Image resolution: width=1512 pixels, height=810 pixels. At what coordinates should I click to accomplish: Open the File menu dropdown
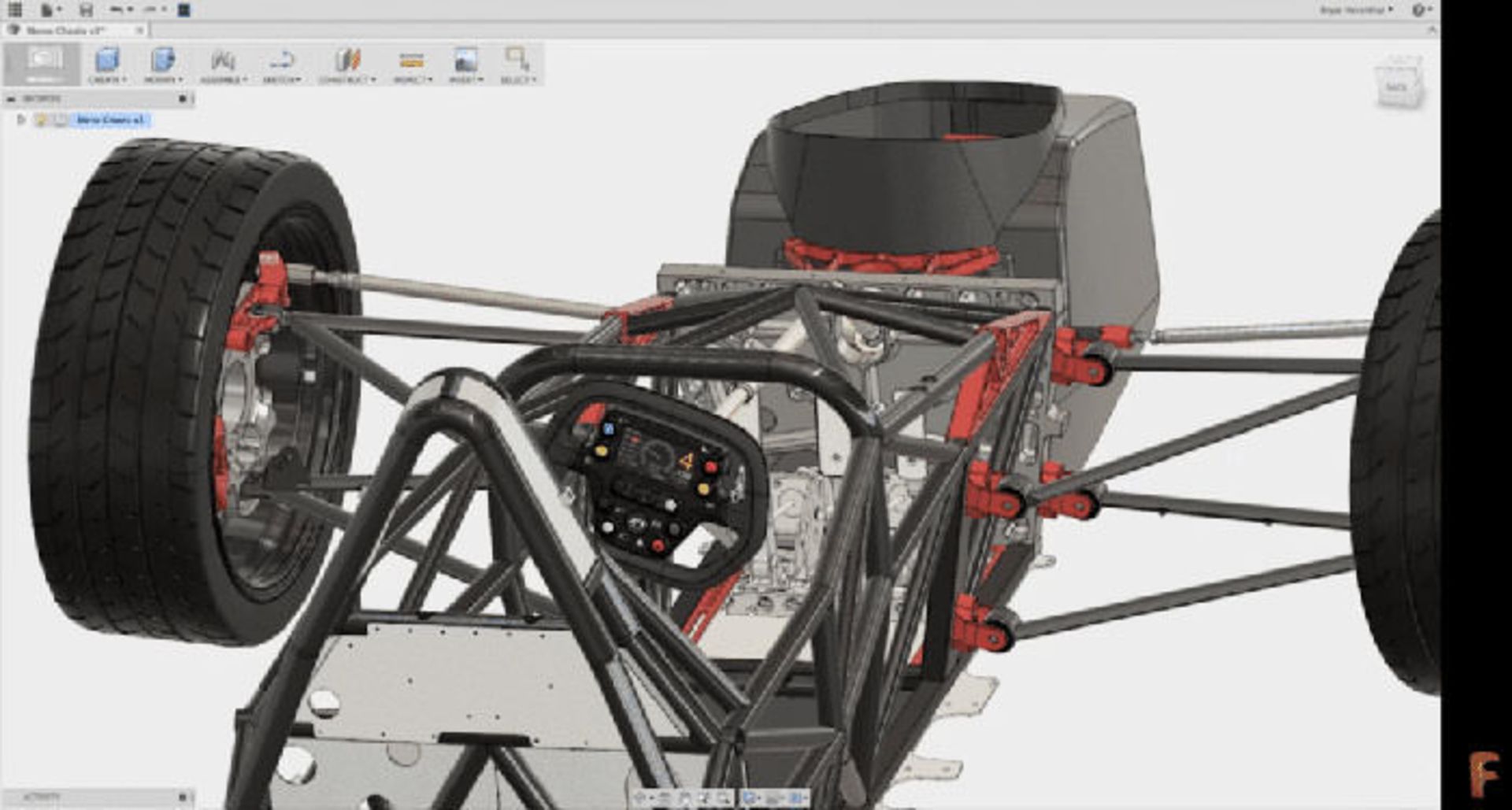50,9
